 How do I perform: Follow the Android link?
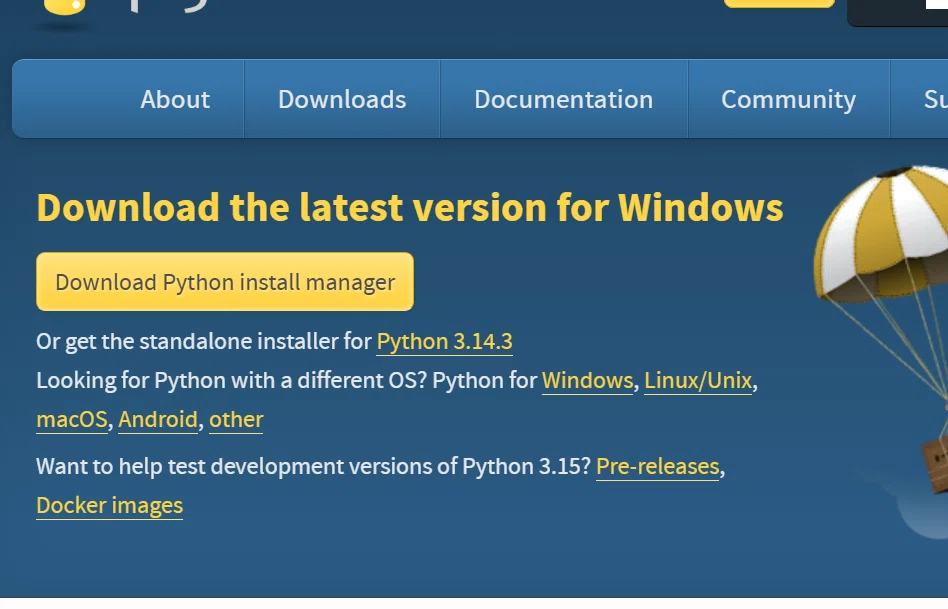(158, 420)
